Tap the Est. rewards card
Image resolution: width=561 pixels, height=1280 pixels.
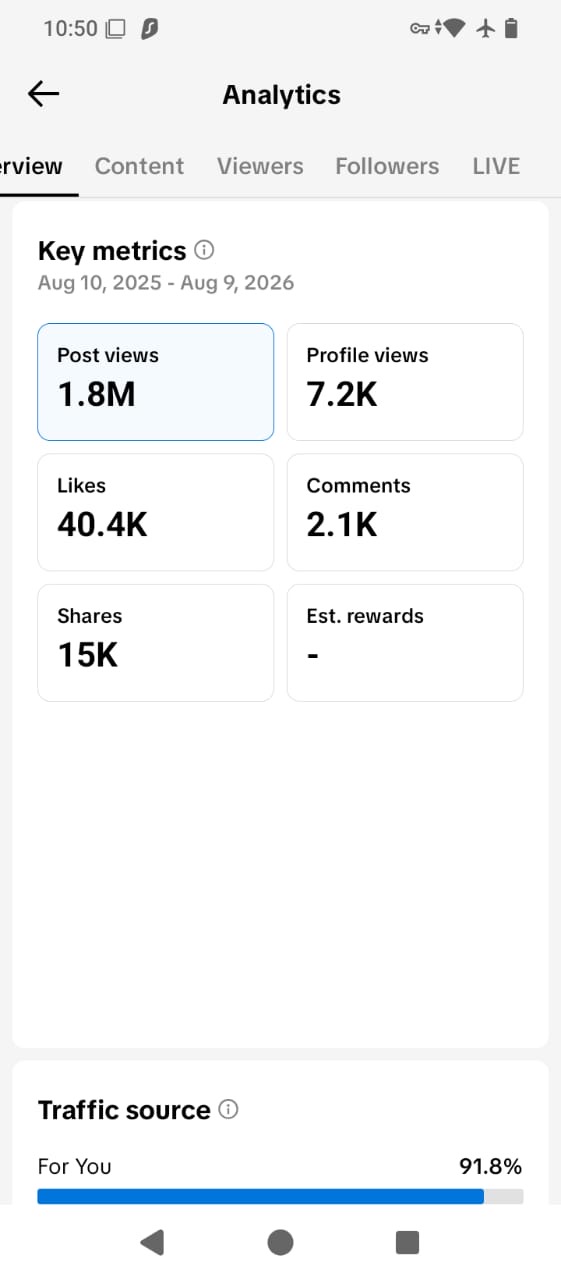[405, 643]
